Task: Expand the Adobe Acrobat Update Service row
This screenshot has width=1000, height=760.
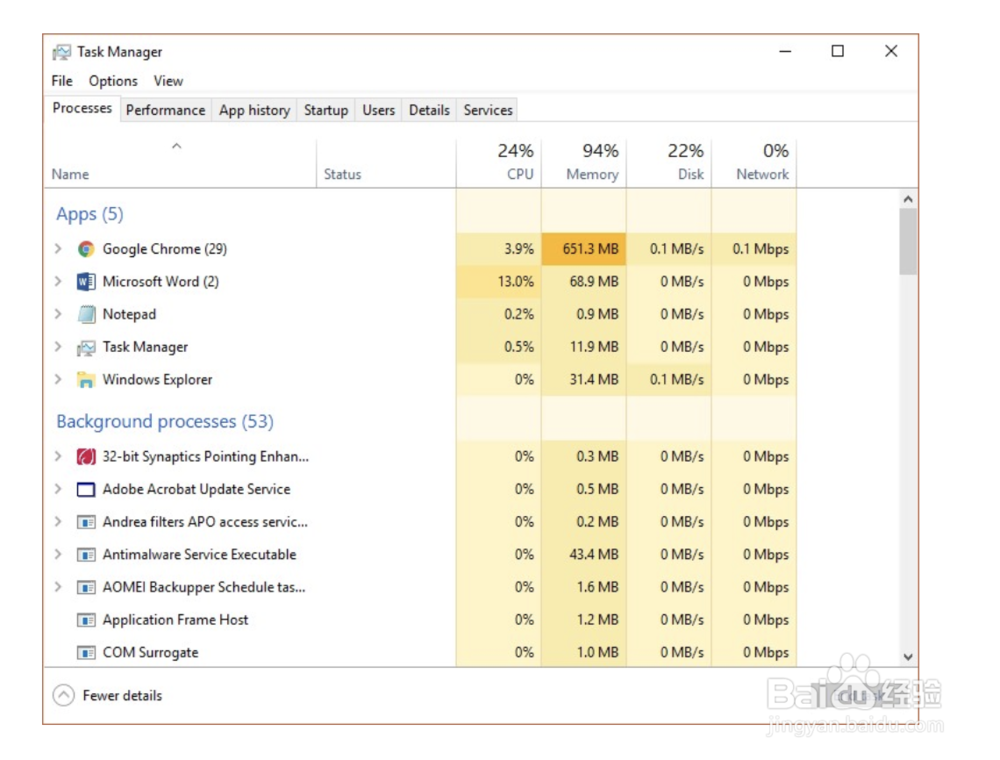Action: coord(58,488)
